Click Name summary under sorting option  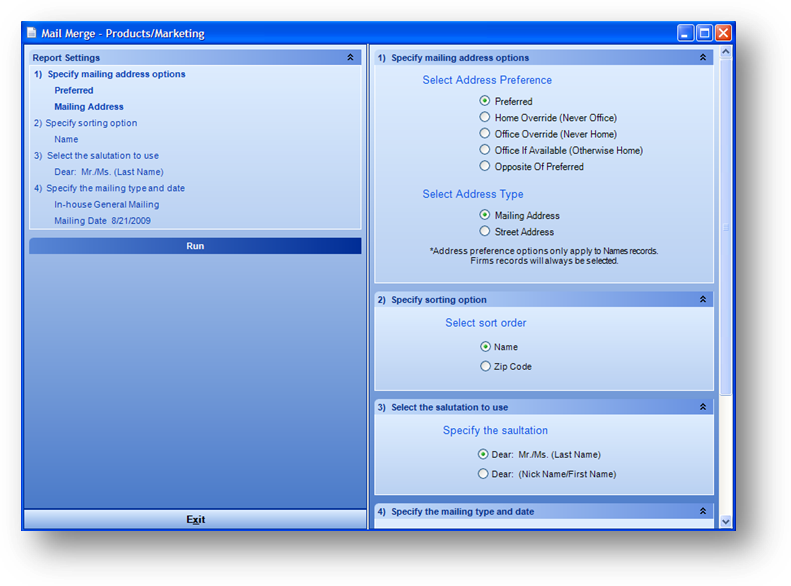[x=66, y=139]
